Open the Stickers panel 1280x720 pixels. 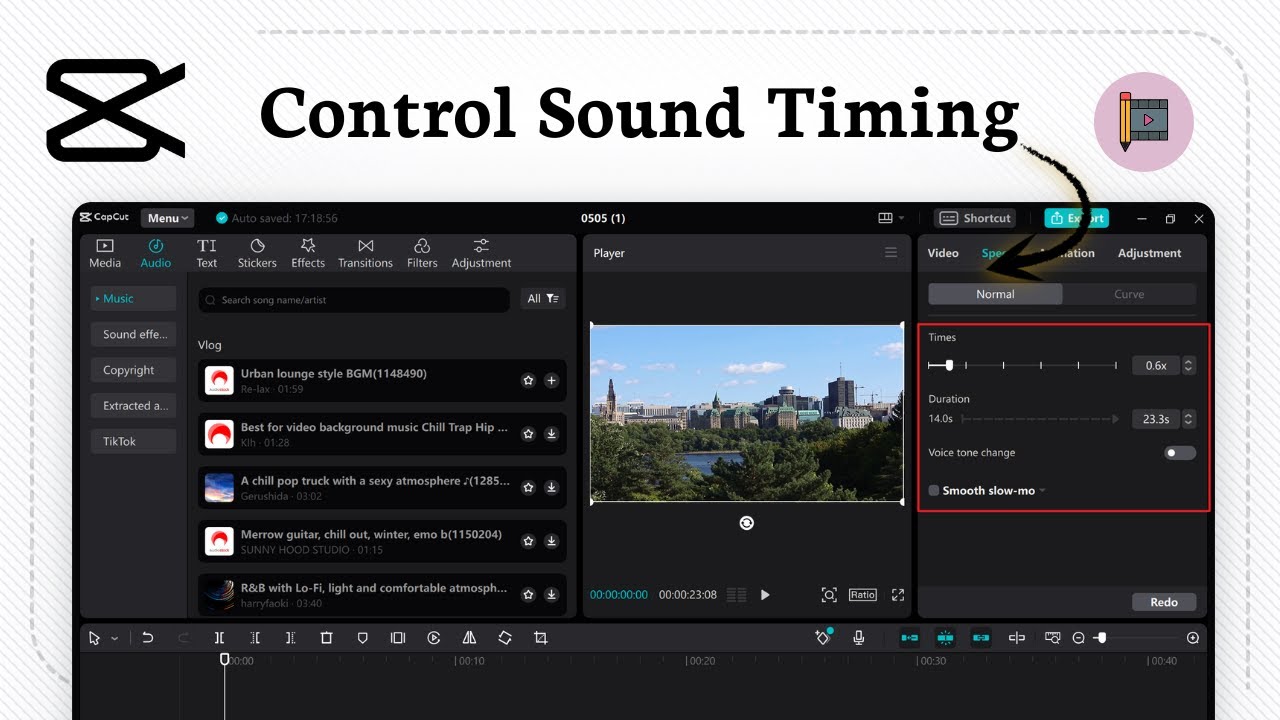click(257, 253)
